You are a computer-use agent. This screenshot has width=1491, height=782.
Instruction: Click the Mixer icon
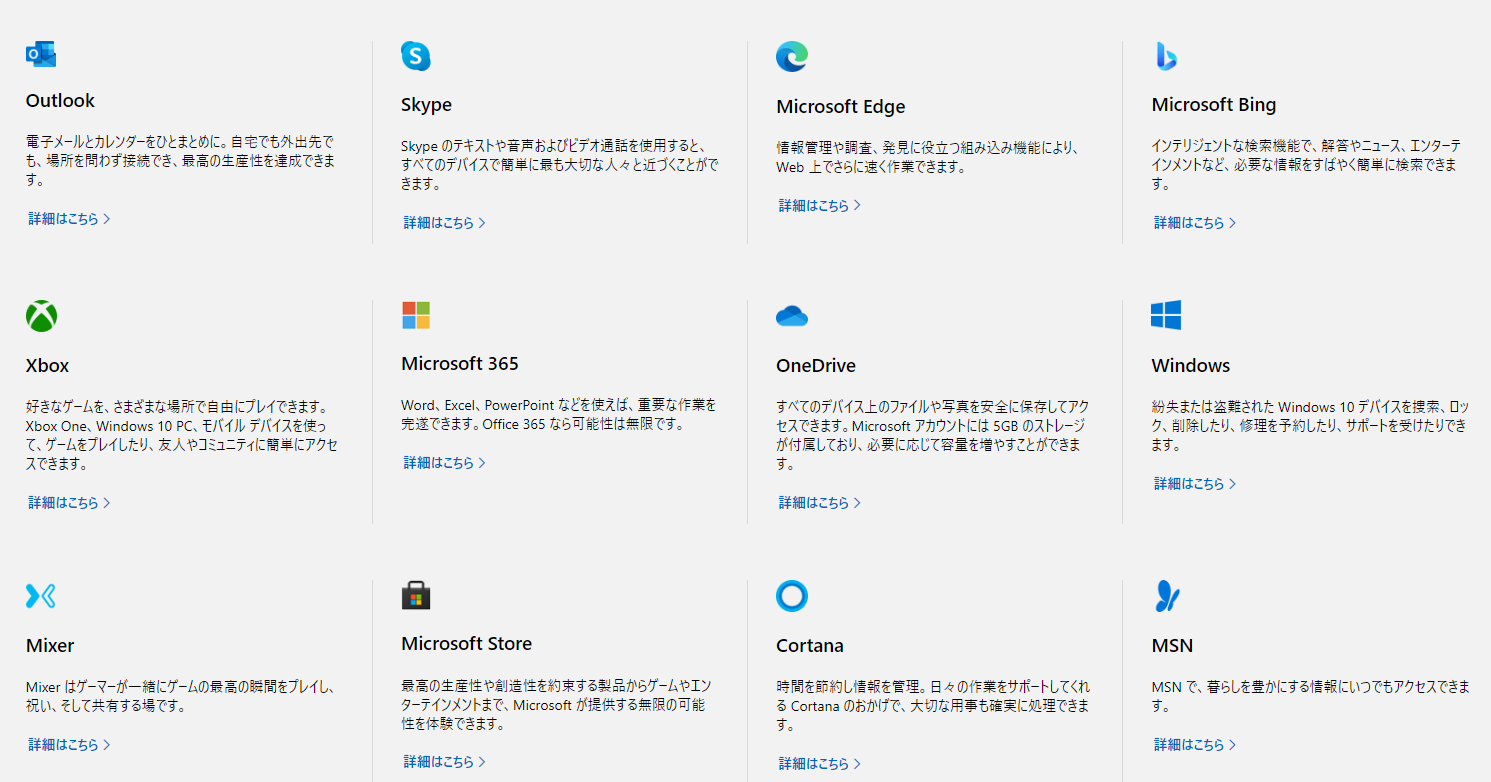(x=41, y=596)
